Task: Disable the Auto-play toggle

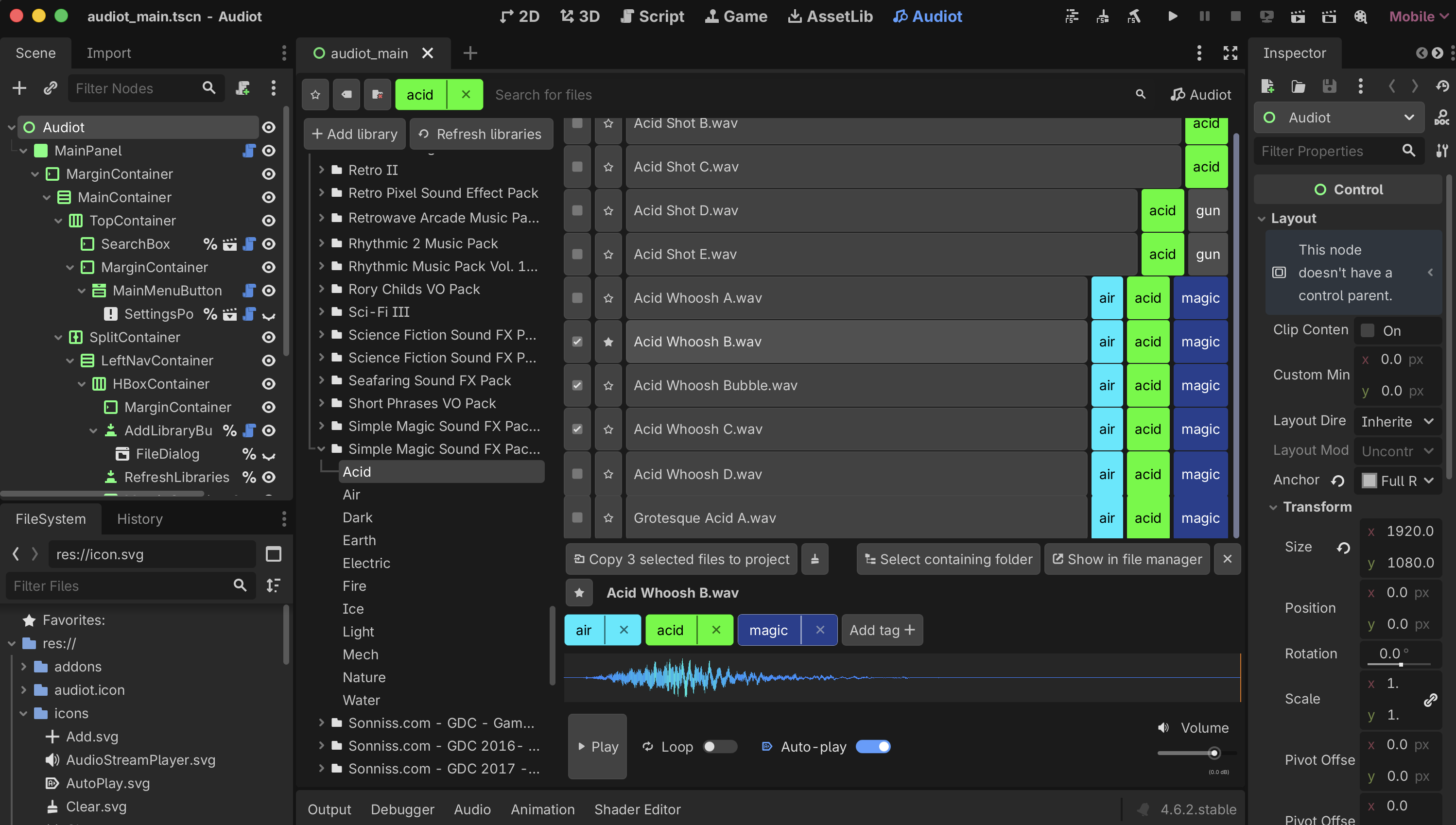Action: 873,747
